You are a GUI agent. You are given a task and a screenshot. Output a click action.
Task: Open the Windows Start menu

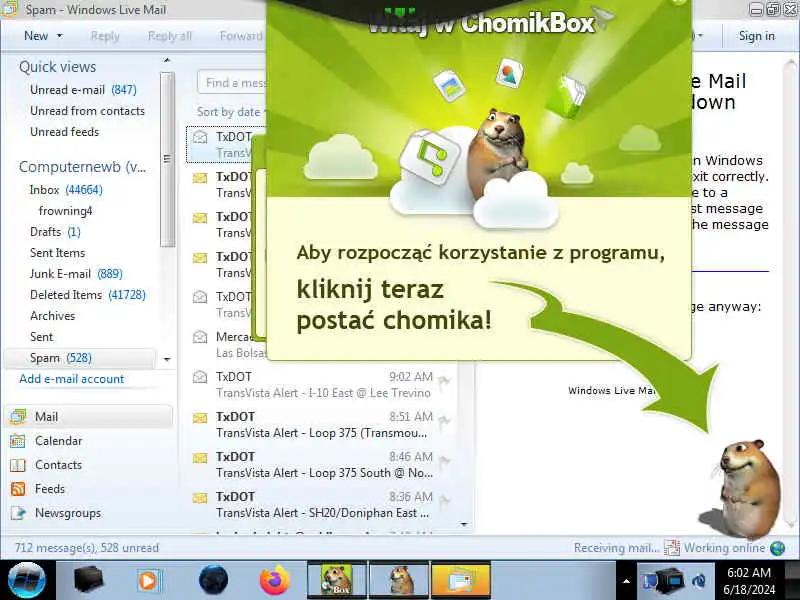[27, 580]
